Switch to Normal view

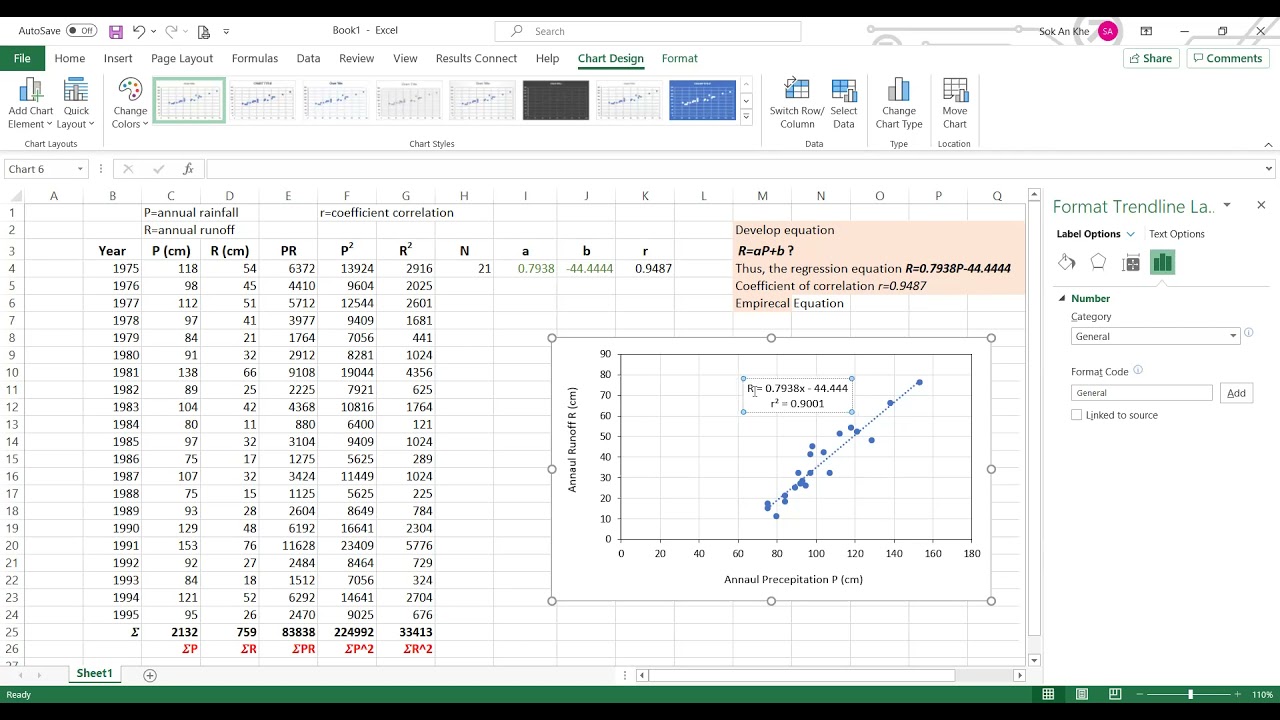[x=1048, y=694]
